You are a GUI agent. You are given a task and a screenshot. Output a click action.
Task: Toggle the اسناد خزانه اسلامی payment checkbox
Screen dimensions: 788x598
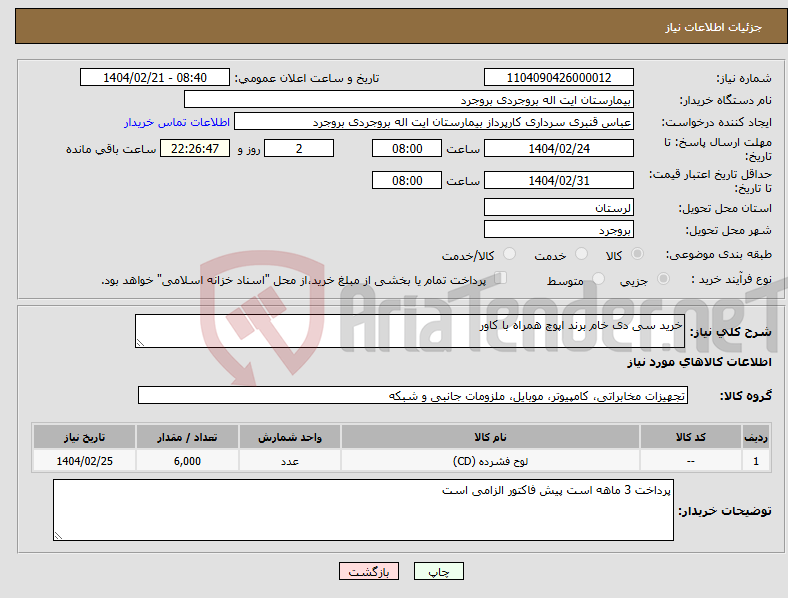pyautogui.click(x=501, y=277)
